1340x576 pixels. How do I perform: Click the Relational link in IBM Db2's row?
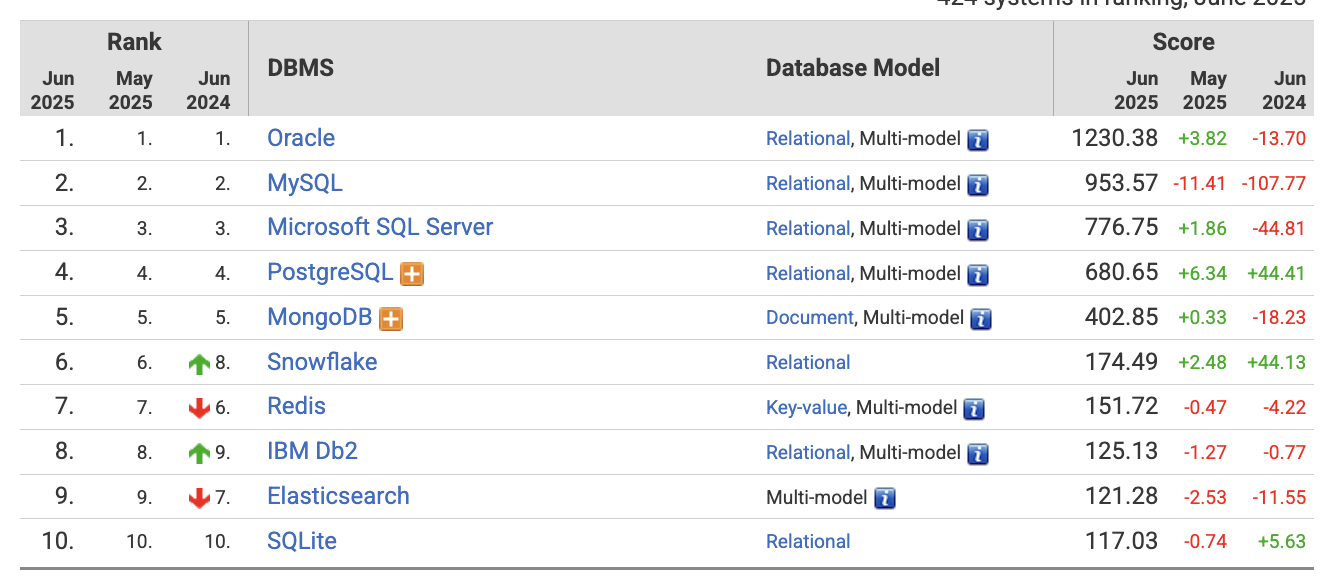(808, 452)
